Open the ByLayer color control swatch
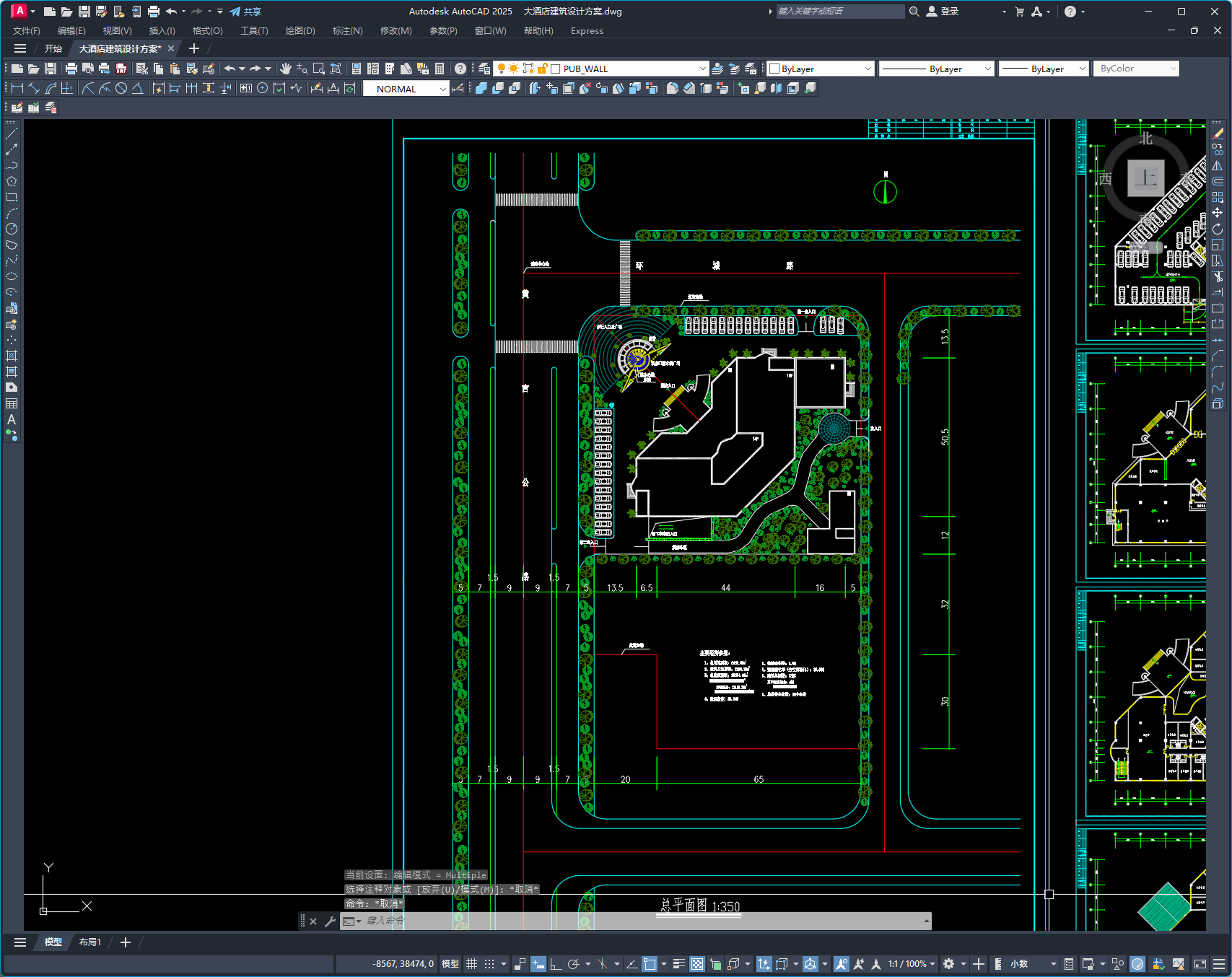 point(821,69)
